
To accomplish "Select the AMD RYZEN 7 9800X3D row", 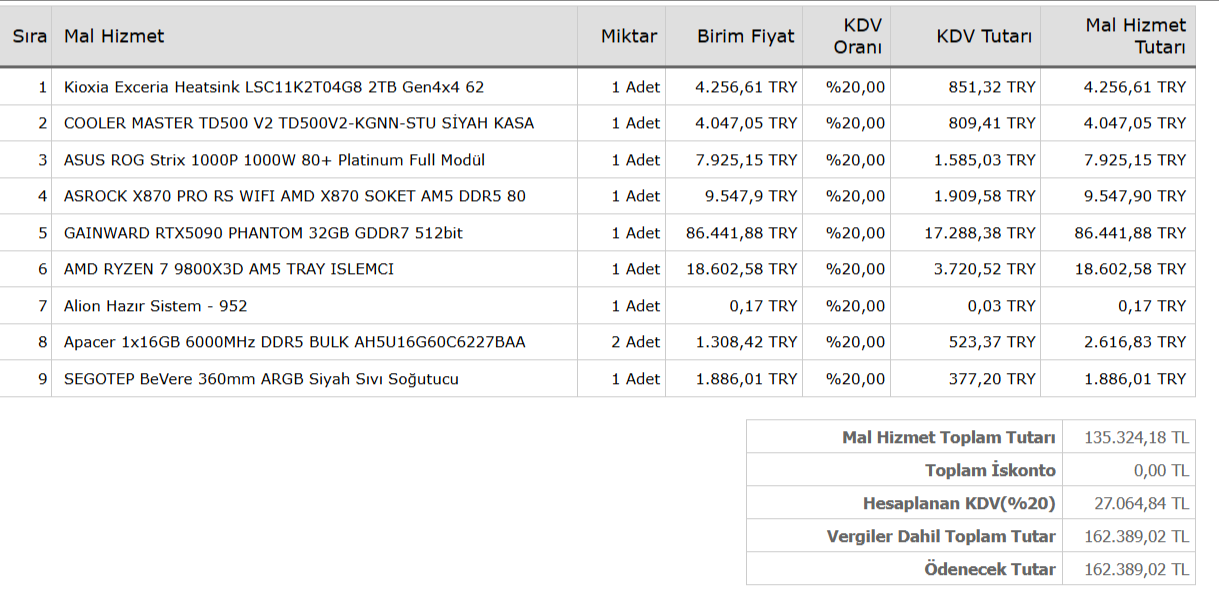I will pos(229,269).
